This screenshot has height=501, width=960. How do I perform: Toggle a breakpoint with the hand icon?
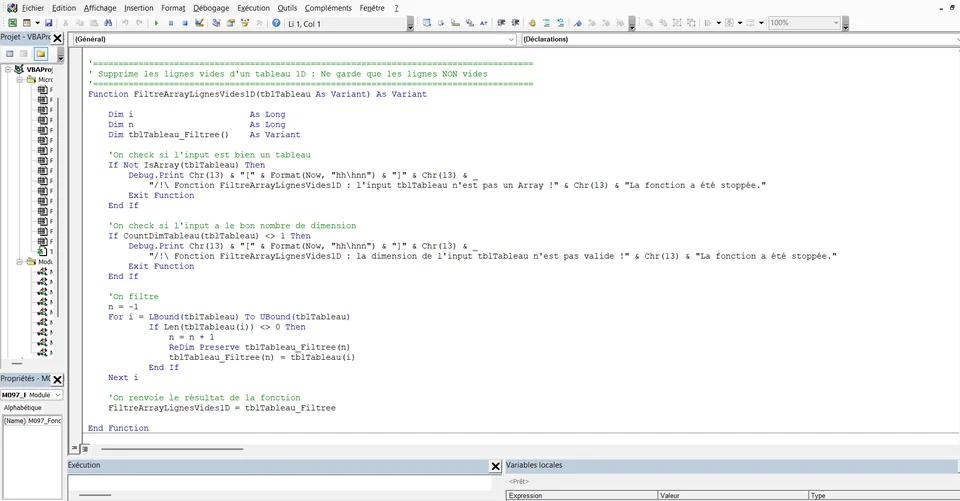pos(532,23)
